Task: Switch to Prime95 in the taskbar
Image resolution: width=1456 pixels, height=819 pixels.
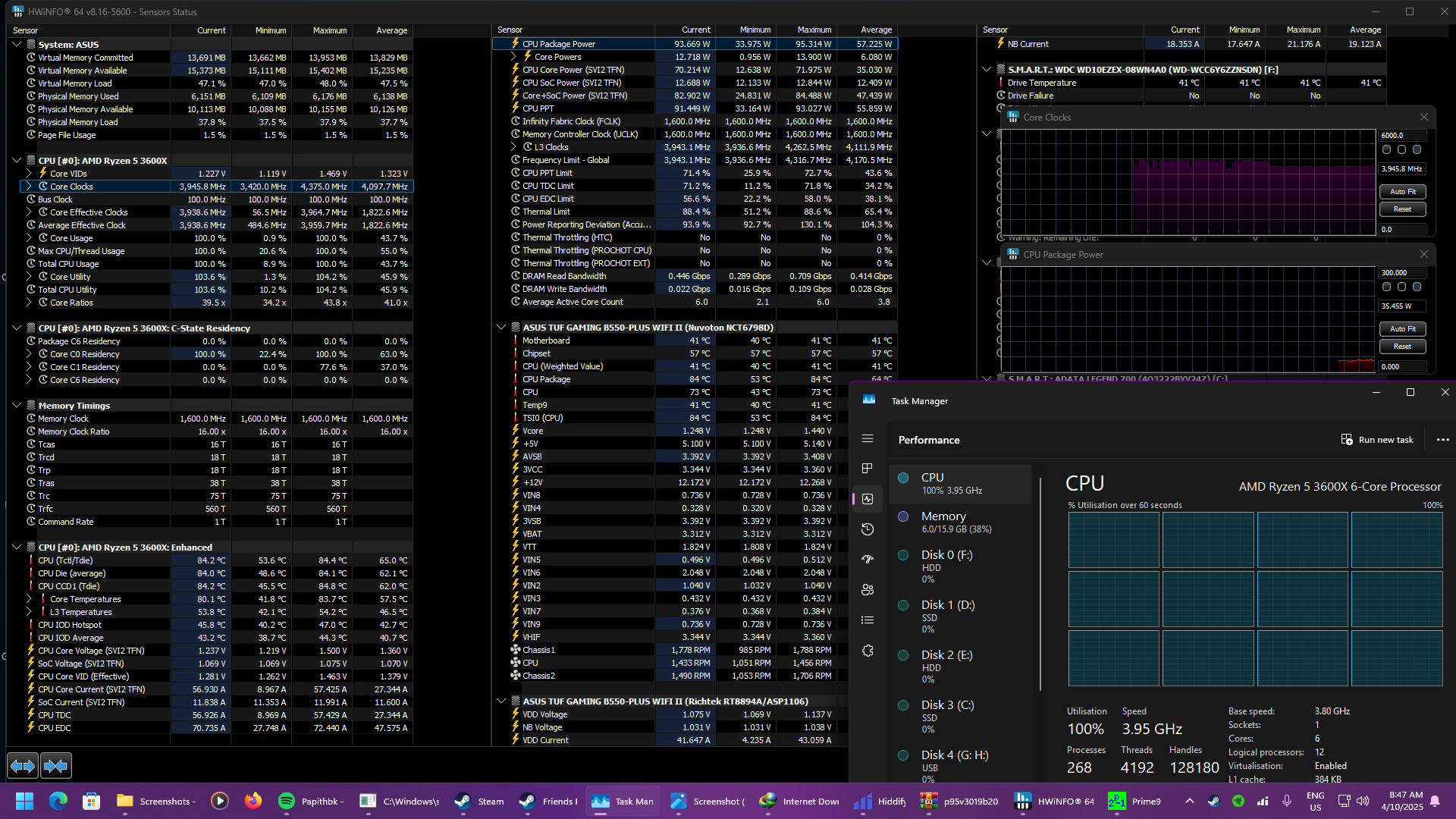Action: click(1135, 802)
